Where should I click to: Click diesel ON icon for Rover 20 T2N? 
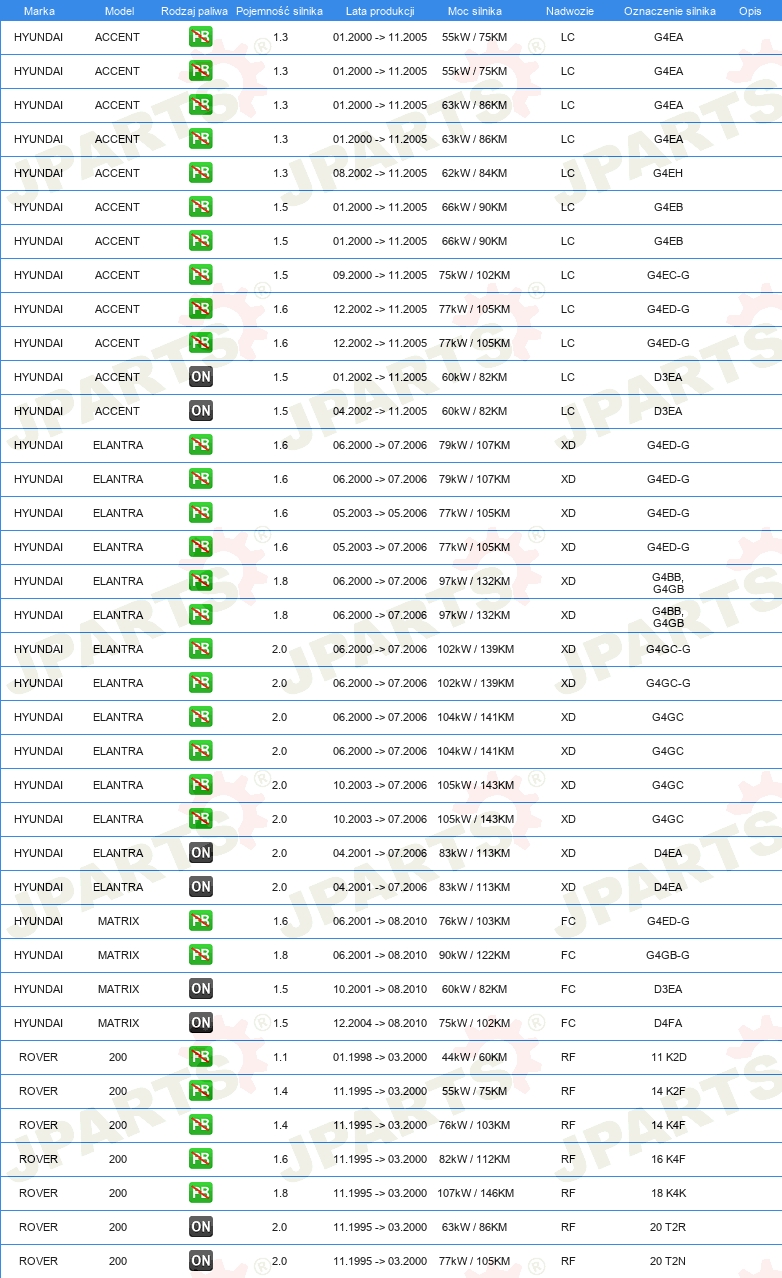pyautogui.click(x=201, y=1261)
